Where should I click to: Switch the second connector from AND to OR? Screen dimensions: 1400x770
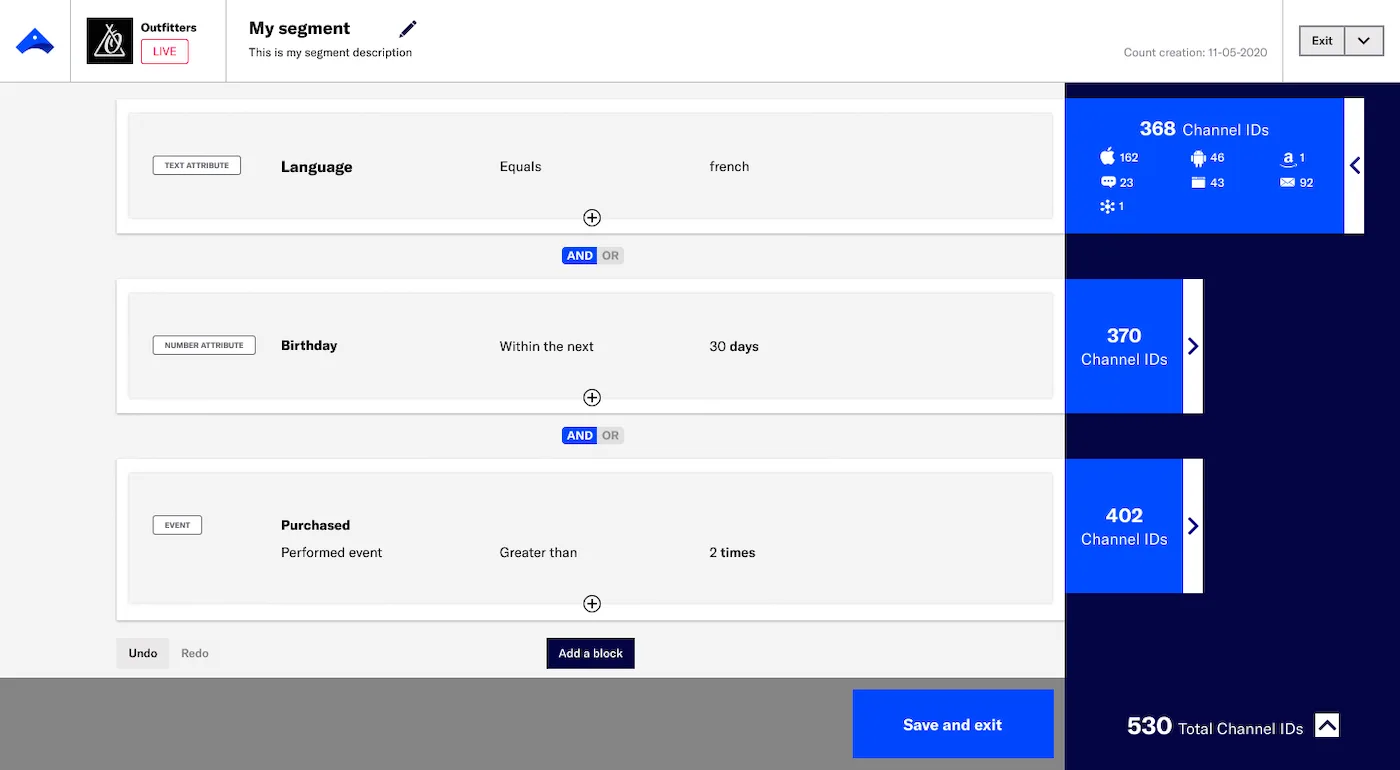[610, 435]
